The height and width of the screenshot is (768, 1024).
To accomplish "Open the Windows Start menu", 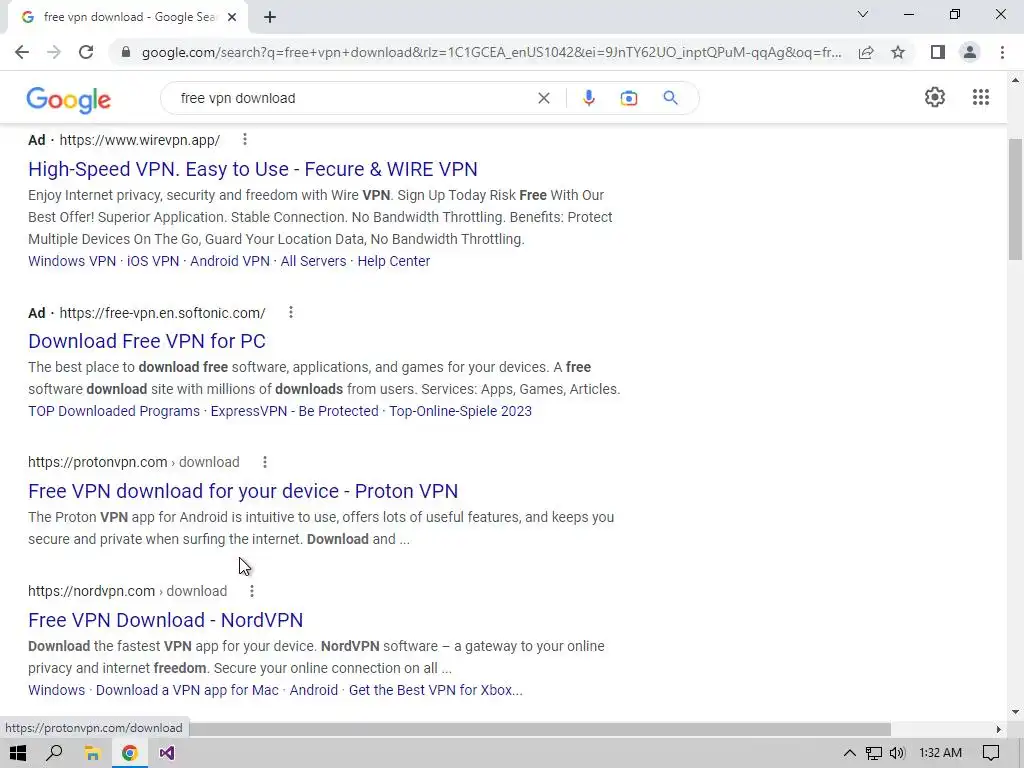I will tap(18, 753).
